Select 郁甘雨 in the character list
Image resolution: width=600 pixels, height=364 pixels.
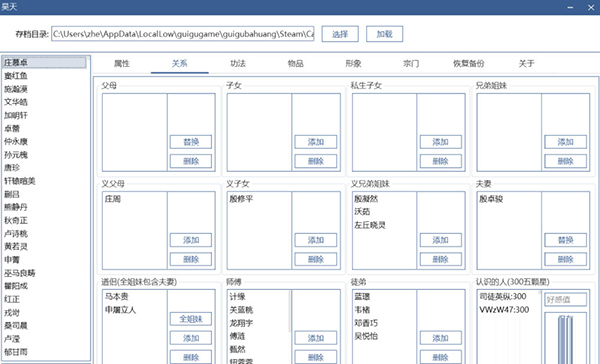click(x=16, y=352)
